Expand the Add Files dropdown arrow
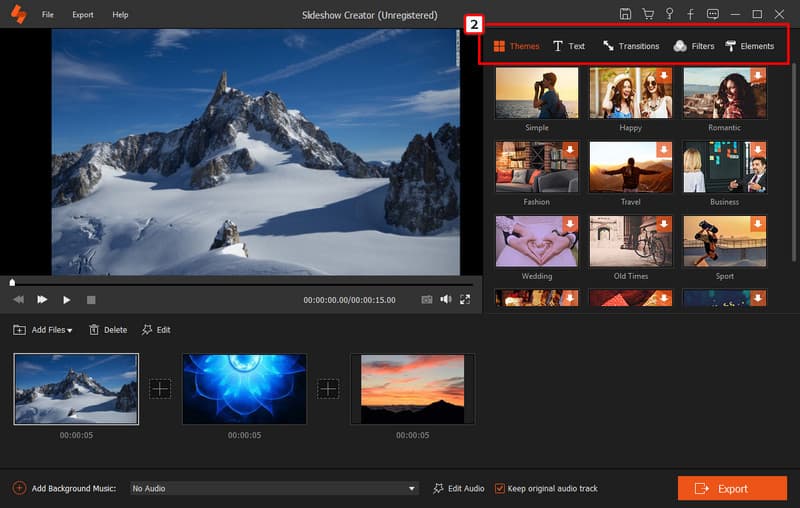Screen dimensions: 800x508 point(70,330)
